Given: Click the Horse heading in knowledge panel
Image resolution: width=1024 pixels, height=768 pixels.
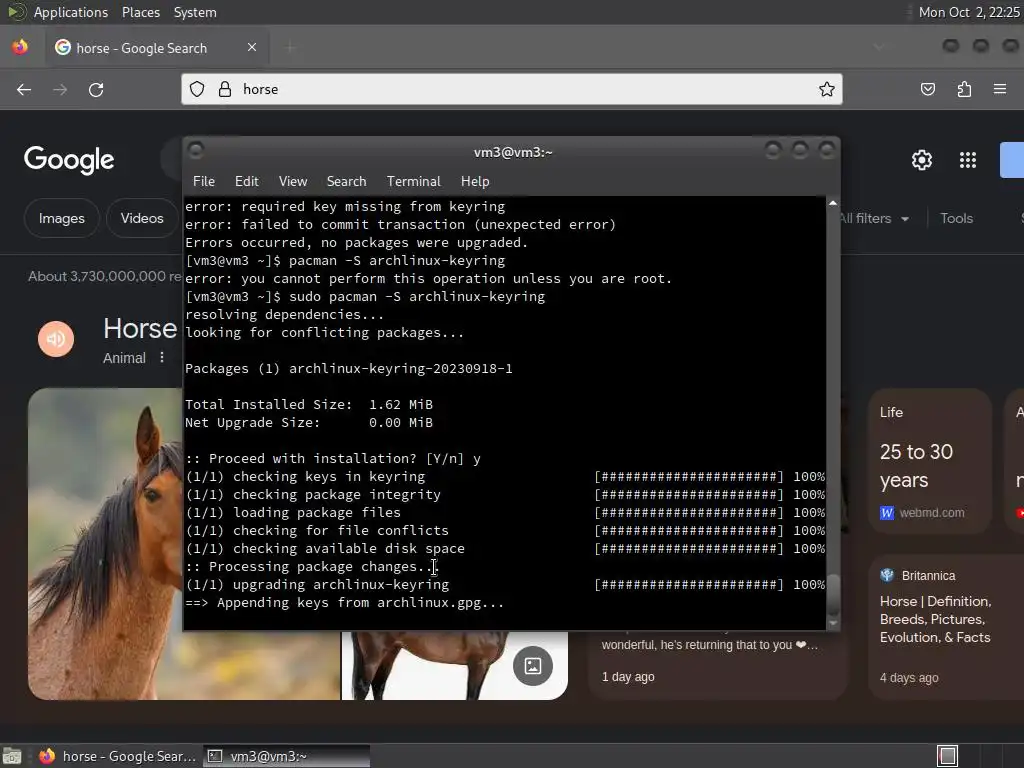Looking at the screenshot, I should [140, 328].
